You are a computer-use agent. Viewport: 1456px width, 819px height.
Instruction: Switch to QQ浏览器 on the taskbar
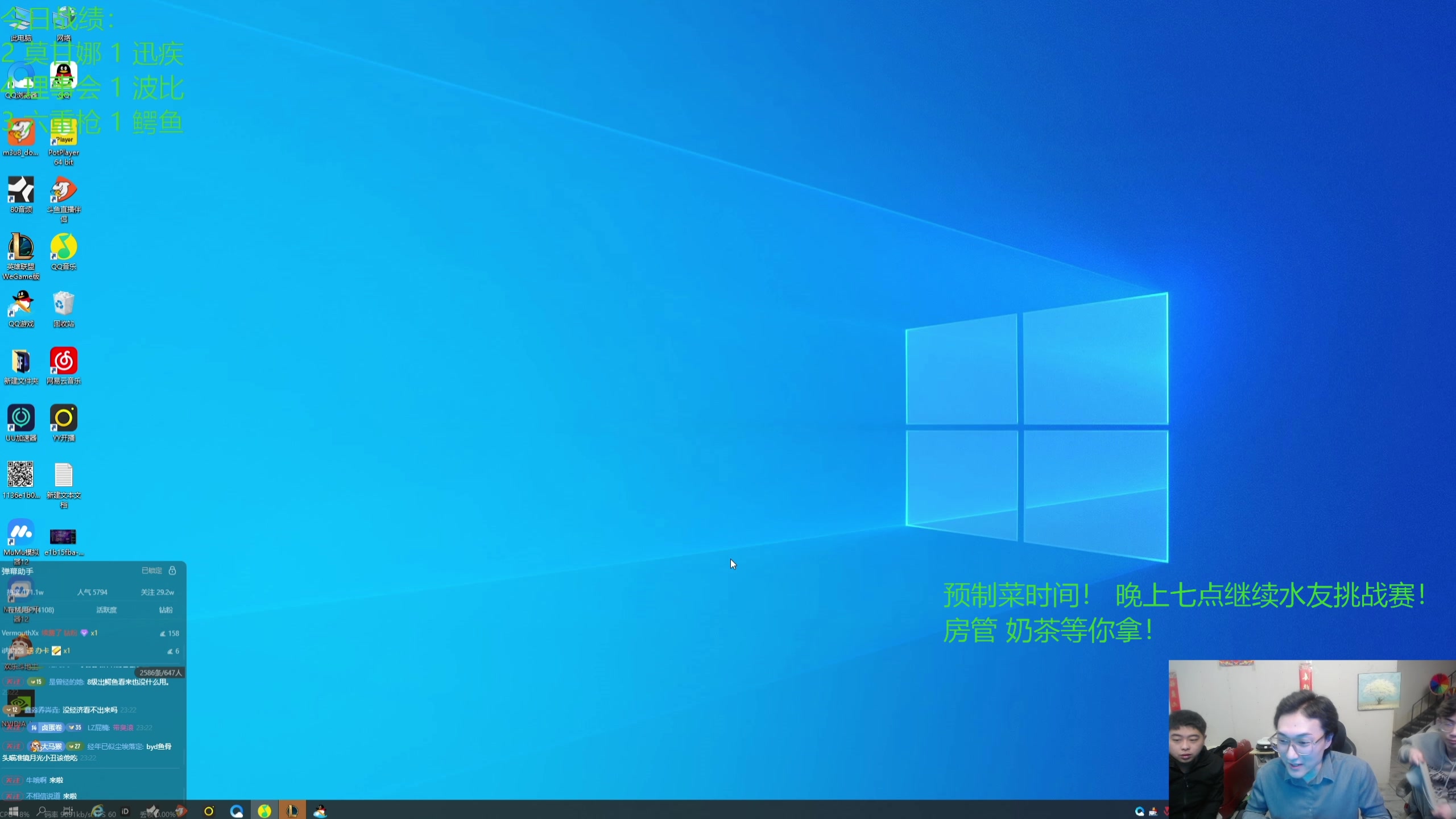237,811
